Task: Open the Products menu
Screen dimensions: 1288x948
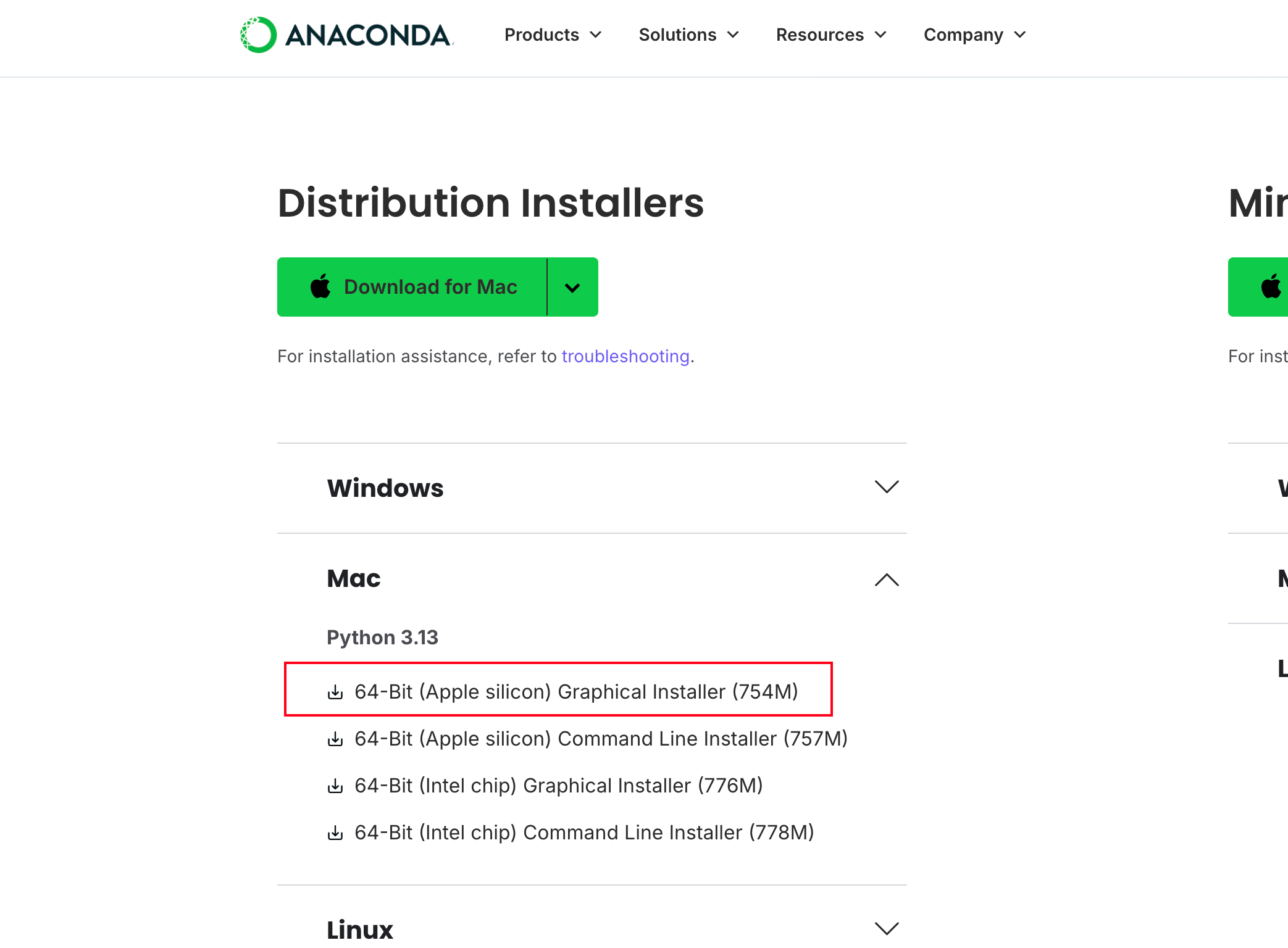Action: click(553, 35)
